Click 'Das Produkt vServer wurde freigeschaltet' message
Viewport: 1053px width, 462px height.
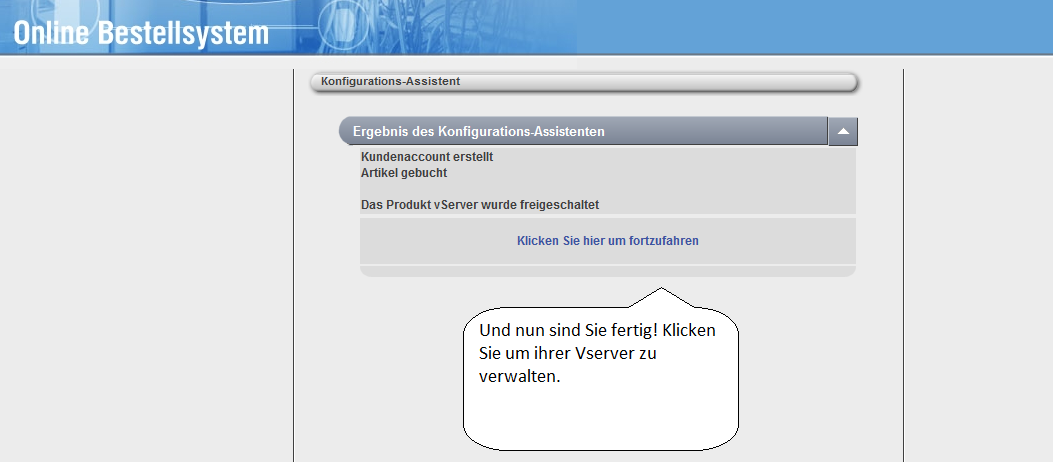pos(479,205)
